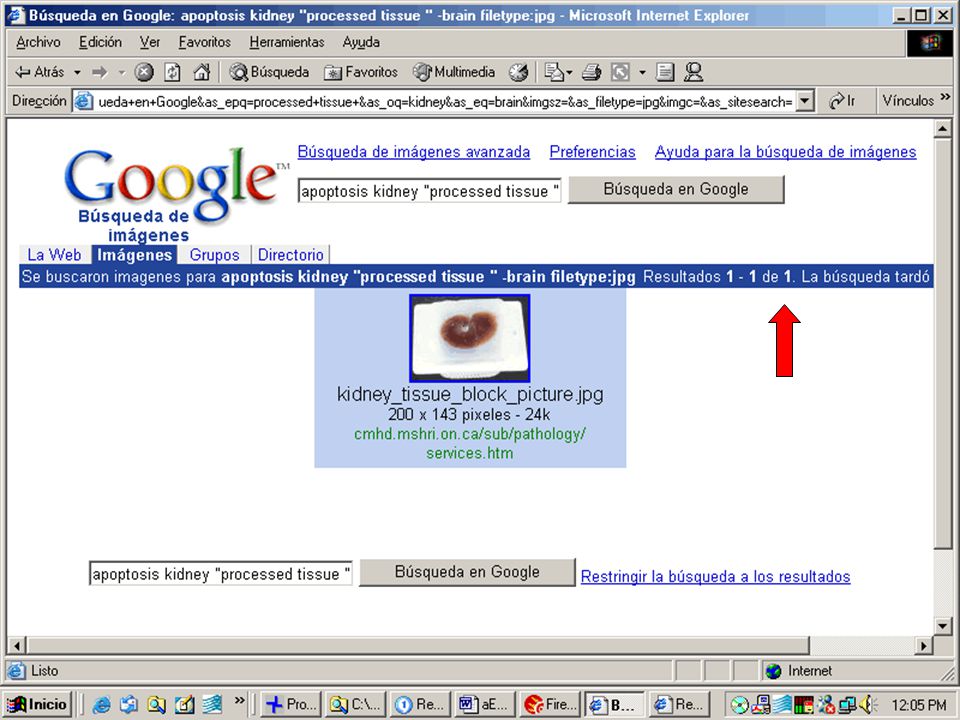The width and height of the screenshot is (960, 720).
Task: Click the 12:05 PM clock
Action: pyautogui.click(x=919, y=705)
